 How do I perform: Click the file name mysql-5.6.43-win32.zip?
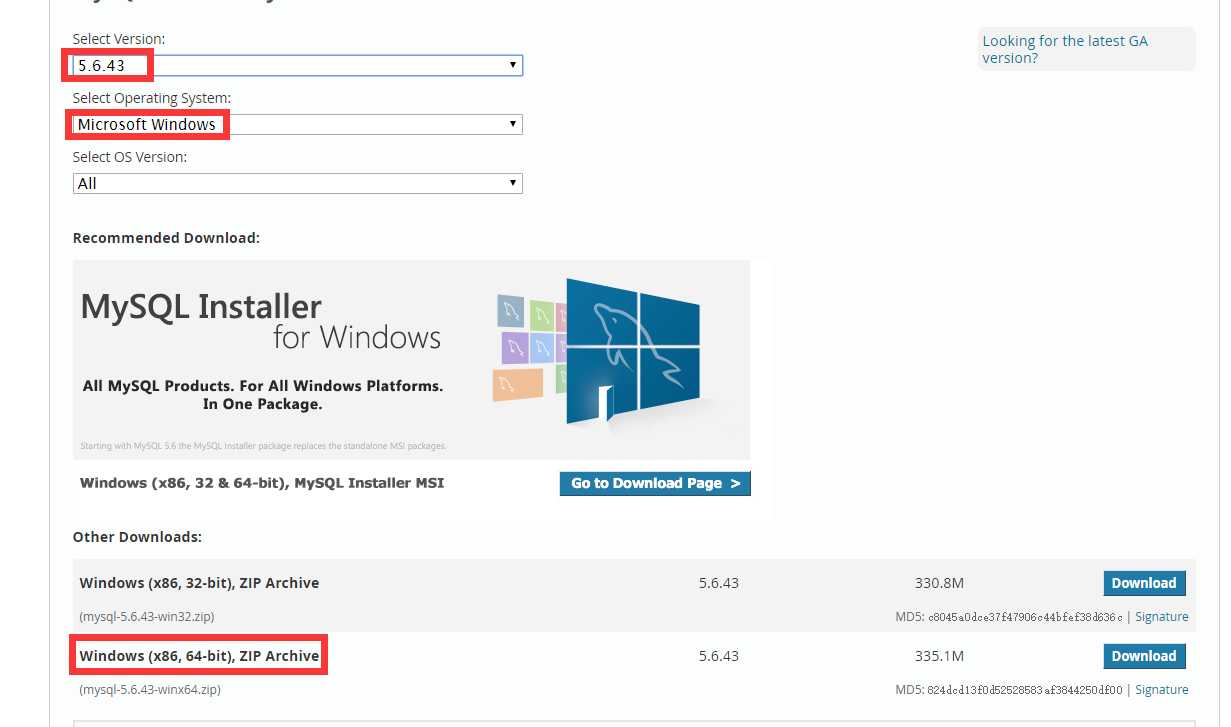(147, 617)
